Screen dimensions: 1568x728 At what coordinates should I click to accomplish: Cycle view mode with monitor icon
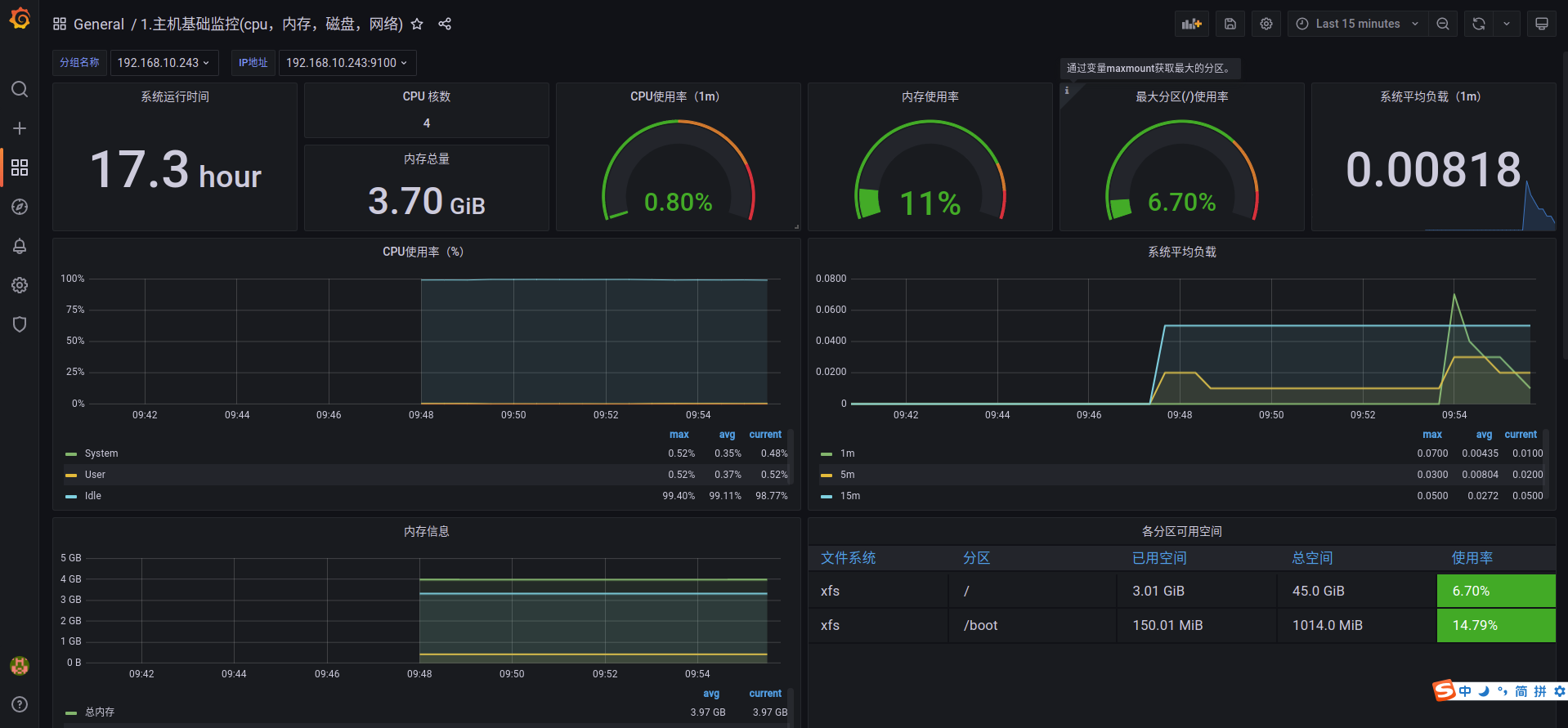1542,24
